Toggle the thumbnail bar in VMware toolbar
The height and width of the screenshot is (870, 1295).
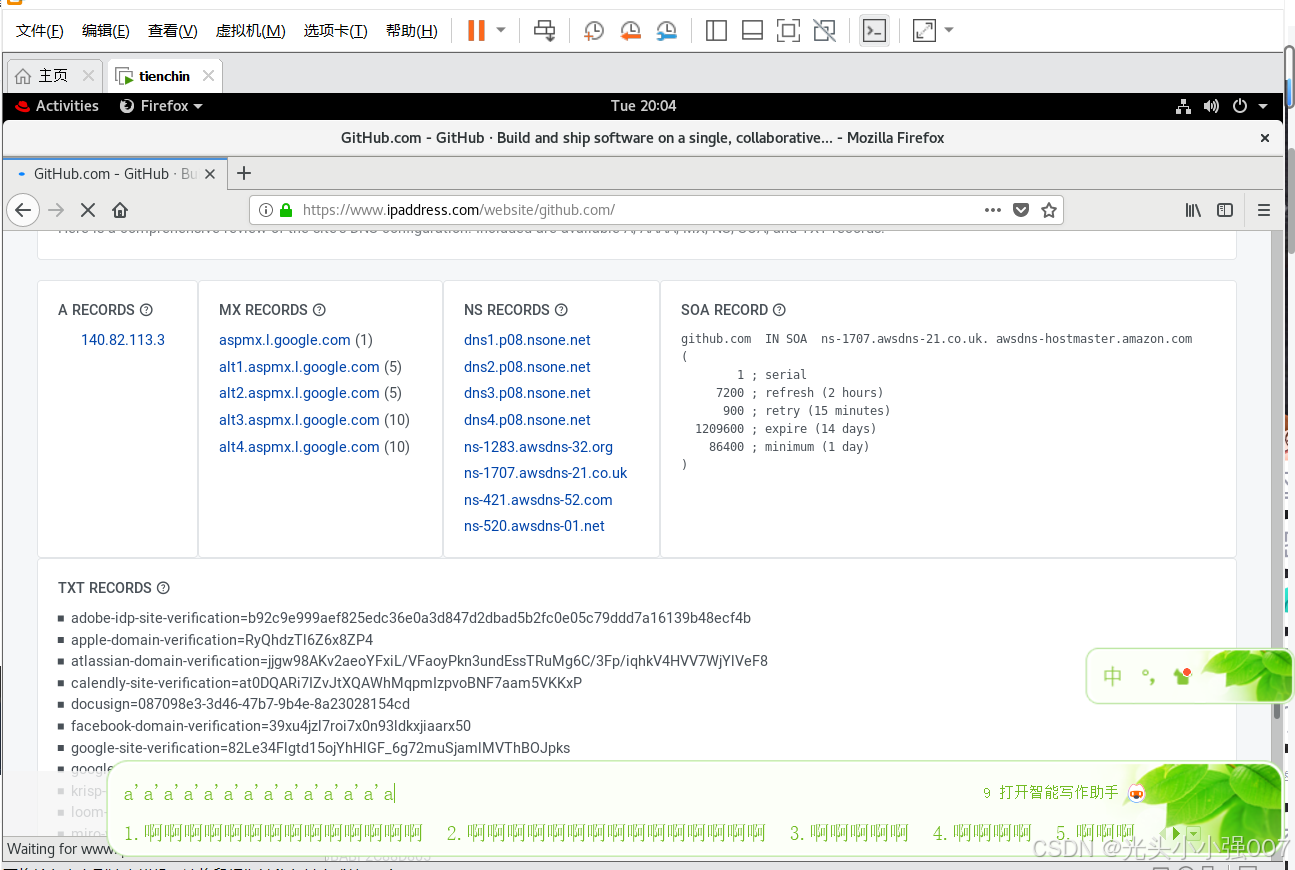pyautogui.click(x=752, y=31)
